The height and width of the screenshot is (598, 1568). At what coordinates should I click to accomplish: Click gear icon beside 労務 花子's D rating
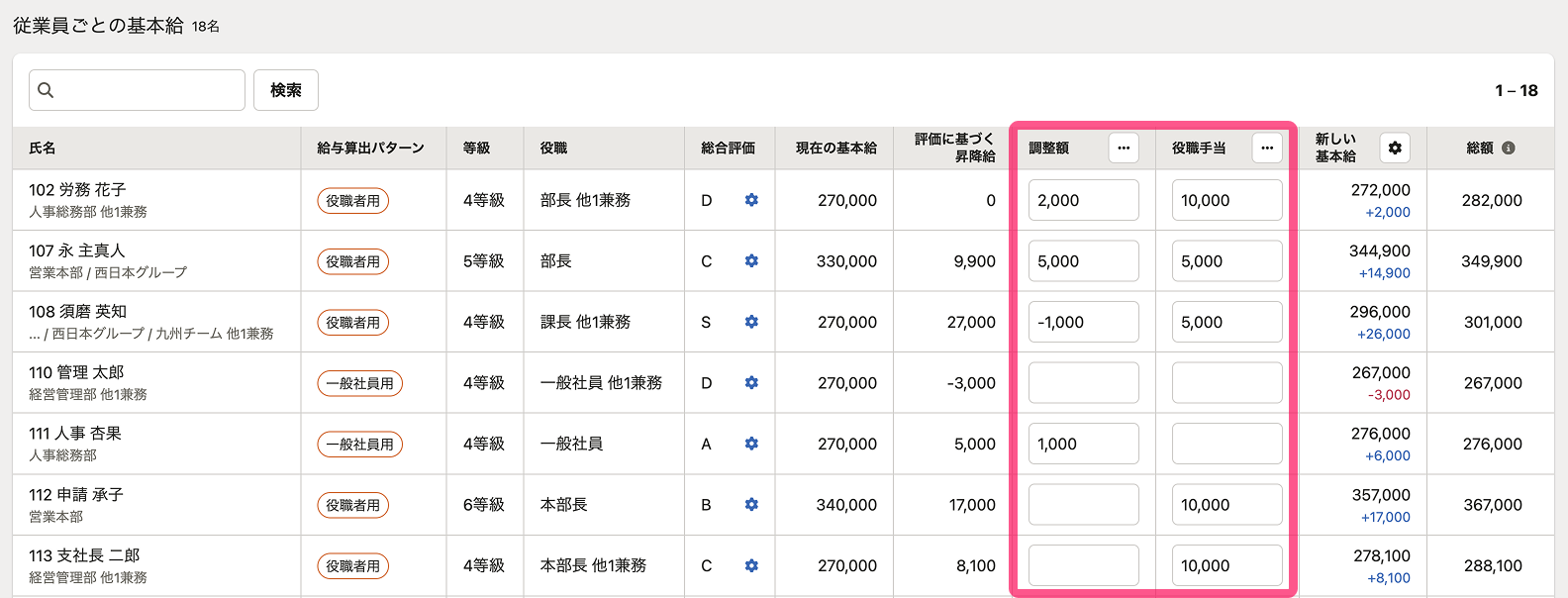751,200
